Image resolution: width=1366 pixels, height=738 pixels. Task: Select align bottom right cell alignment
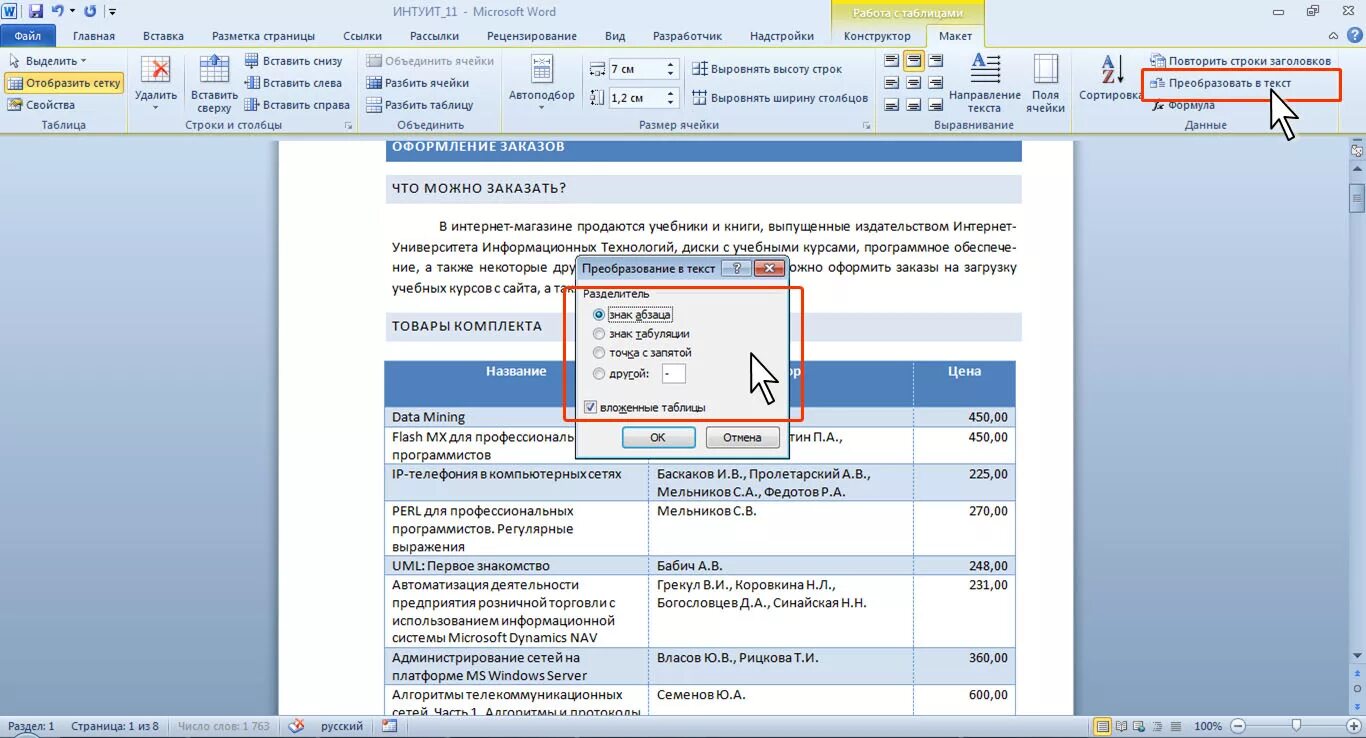click(935, 105)
